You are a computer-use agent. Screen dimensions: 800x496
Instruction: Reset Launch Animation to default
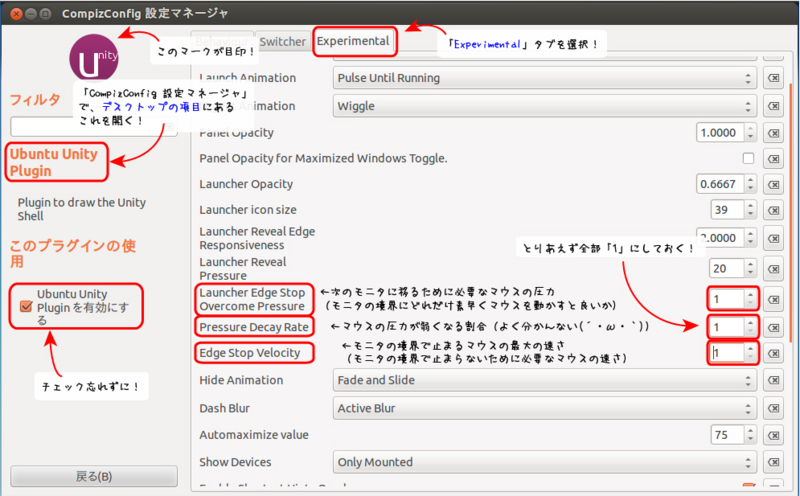[773, 78]
